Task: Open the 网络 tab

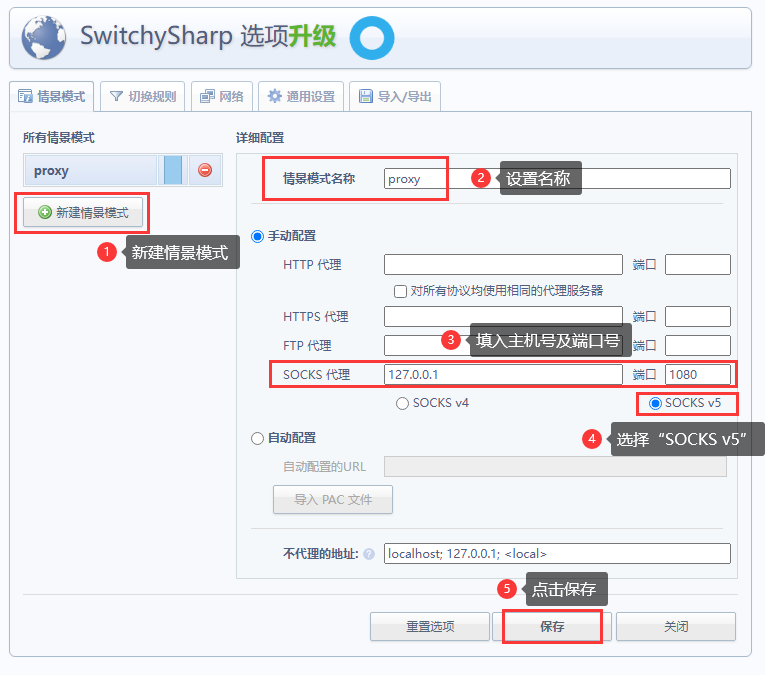Action: pos(221,97)
